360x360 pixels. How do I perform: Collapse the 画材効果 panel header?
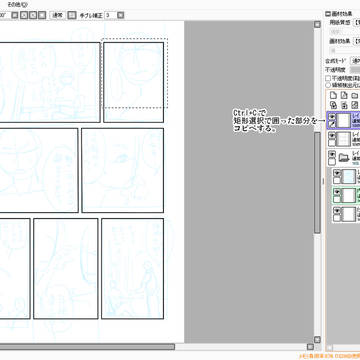click(x=328, y=14)
